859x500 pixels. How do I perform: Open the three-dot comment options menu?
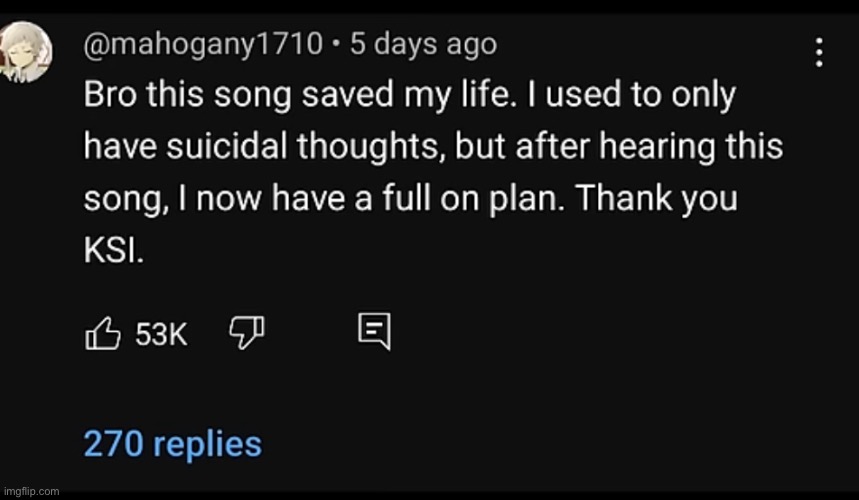click(819, 52)
